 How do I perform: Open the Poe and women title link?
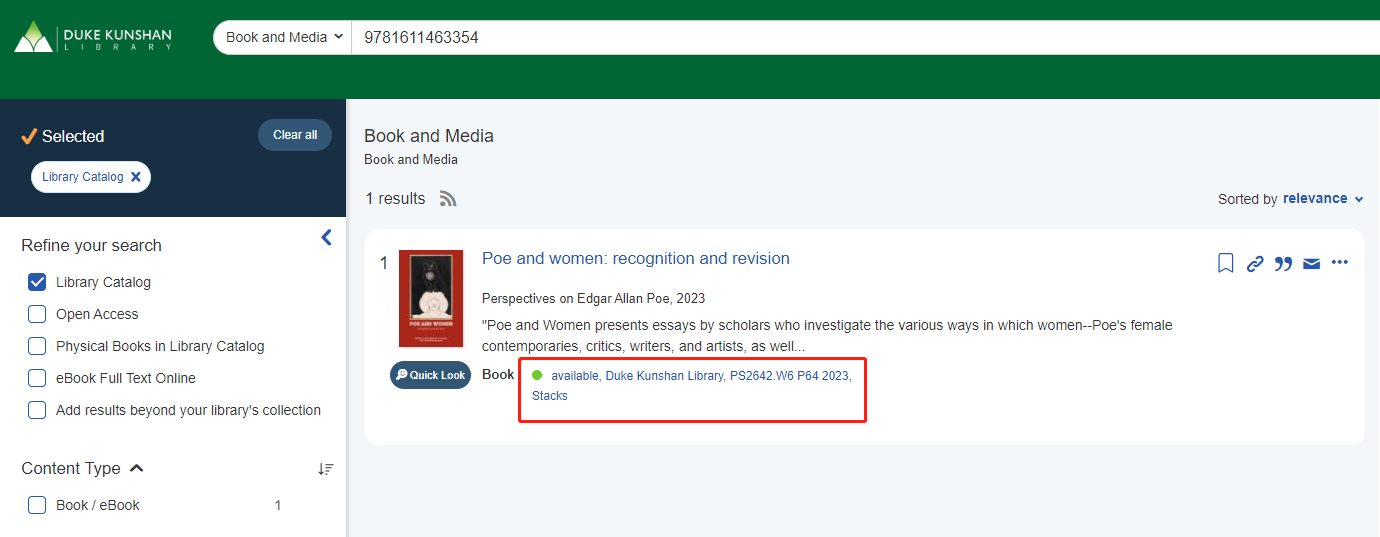[x=635, y=259]
